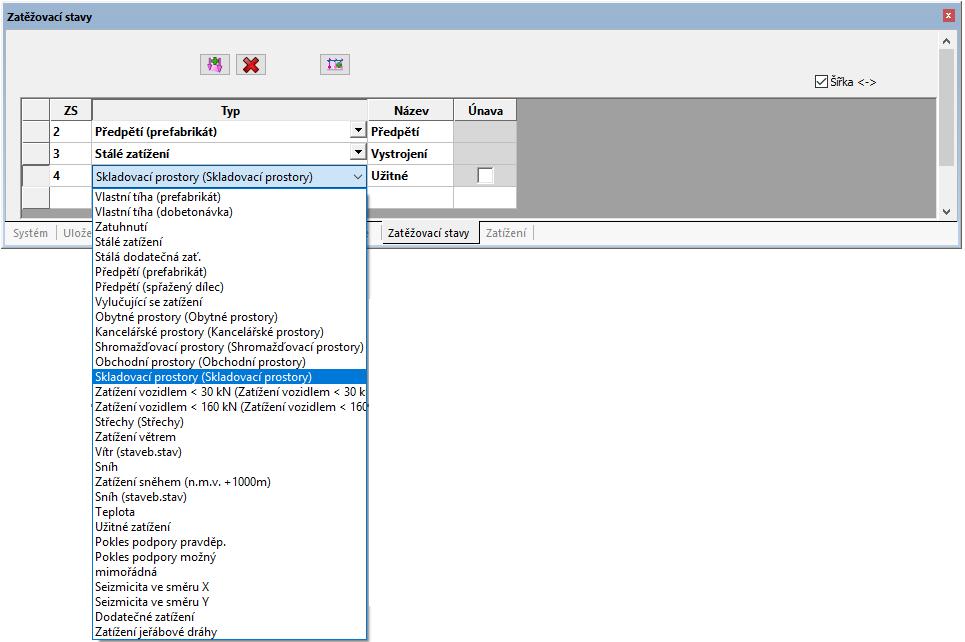Viewport: 965px width, 642px height.
Task: Choose Obchodní prostory option
Action: point(230,362)
